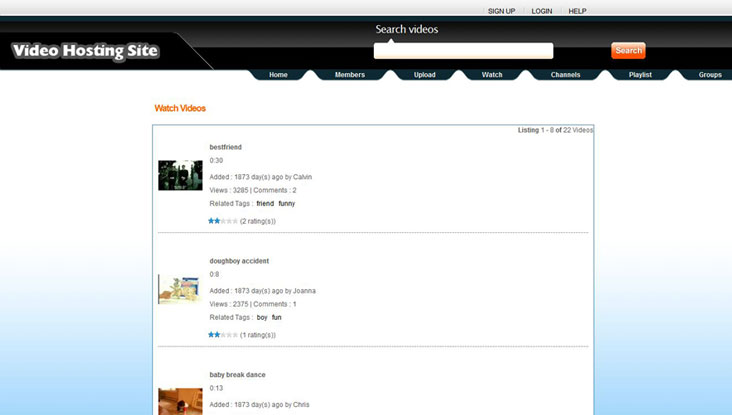732x415 pixels.
Task: Rate bestfriend with the star rating
Action: [223, 221]
